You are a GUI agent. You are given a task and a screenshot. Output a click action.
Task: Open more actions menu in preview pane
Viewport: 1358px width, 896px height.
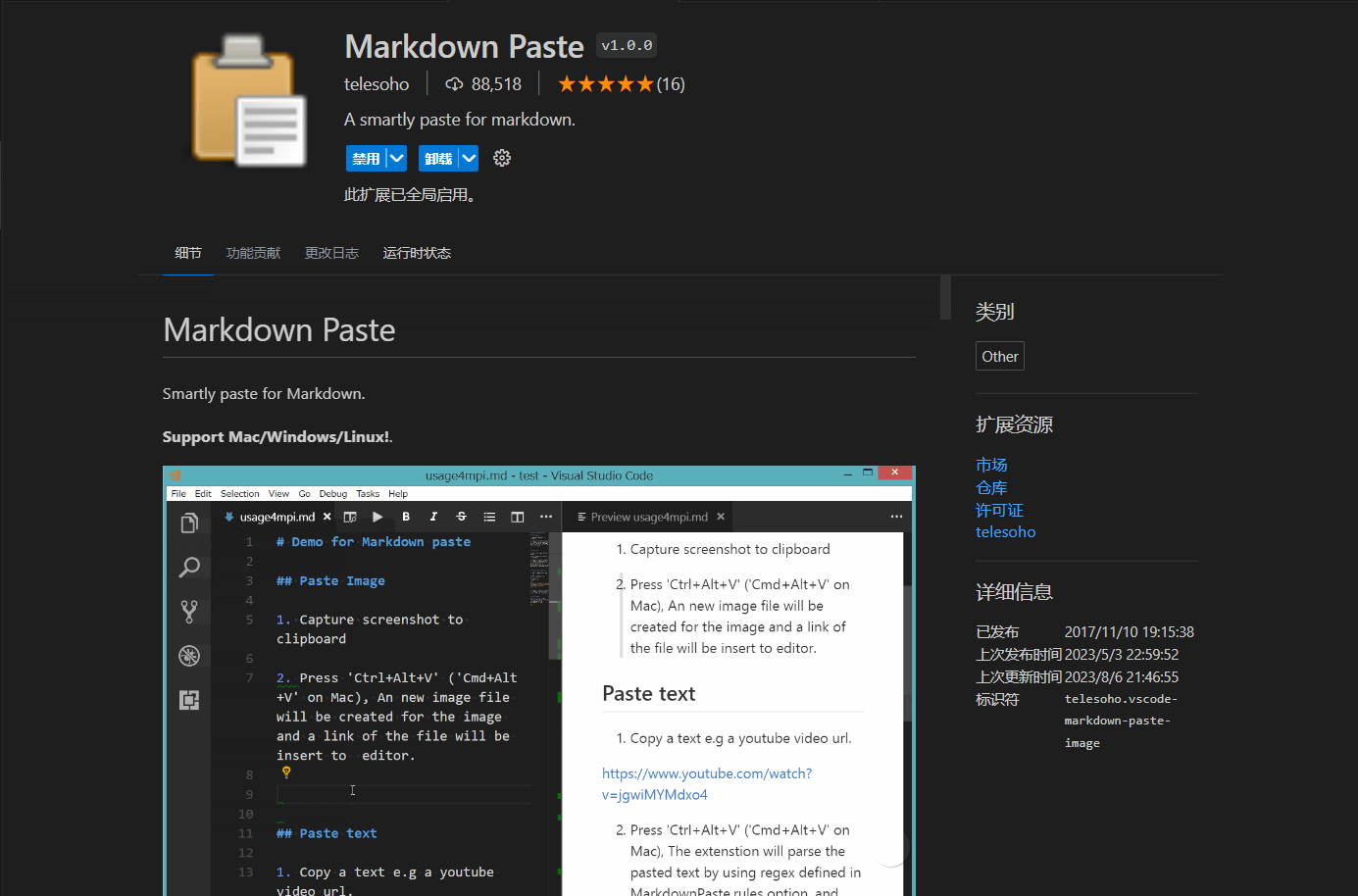895,516
